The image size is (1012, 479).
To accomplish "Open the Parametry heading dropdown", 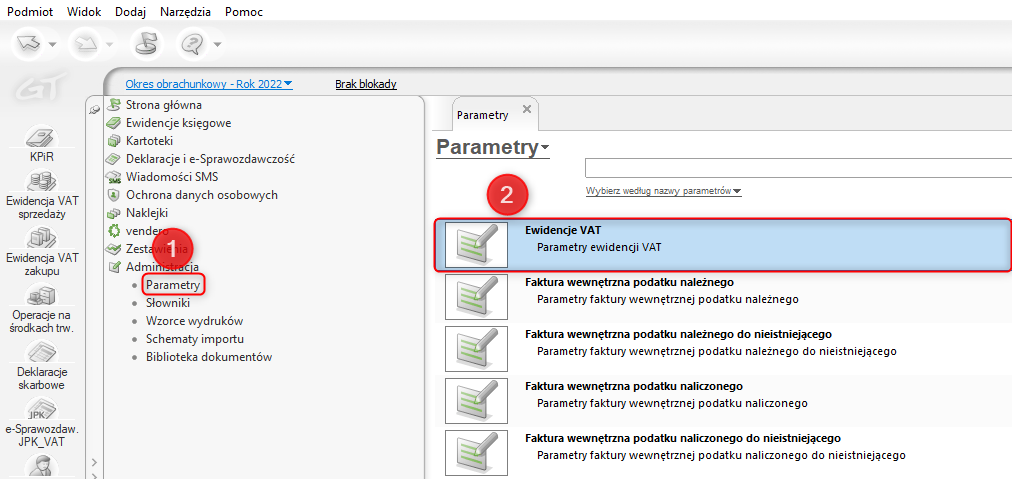I will tap(493, 148).
